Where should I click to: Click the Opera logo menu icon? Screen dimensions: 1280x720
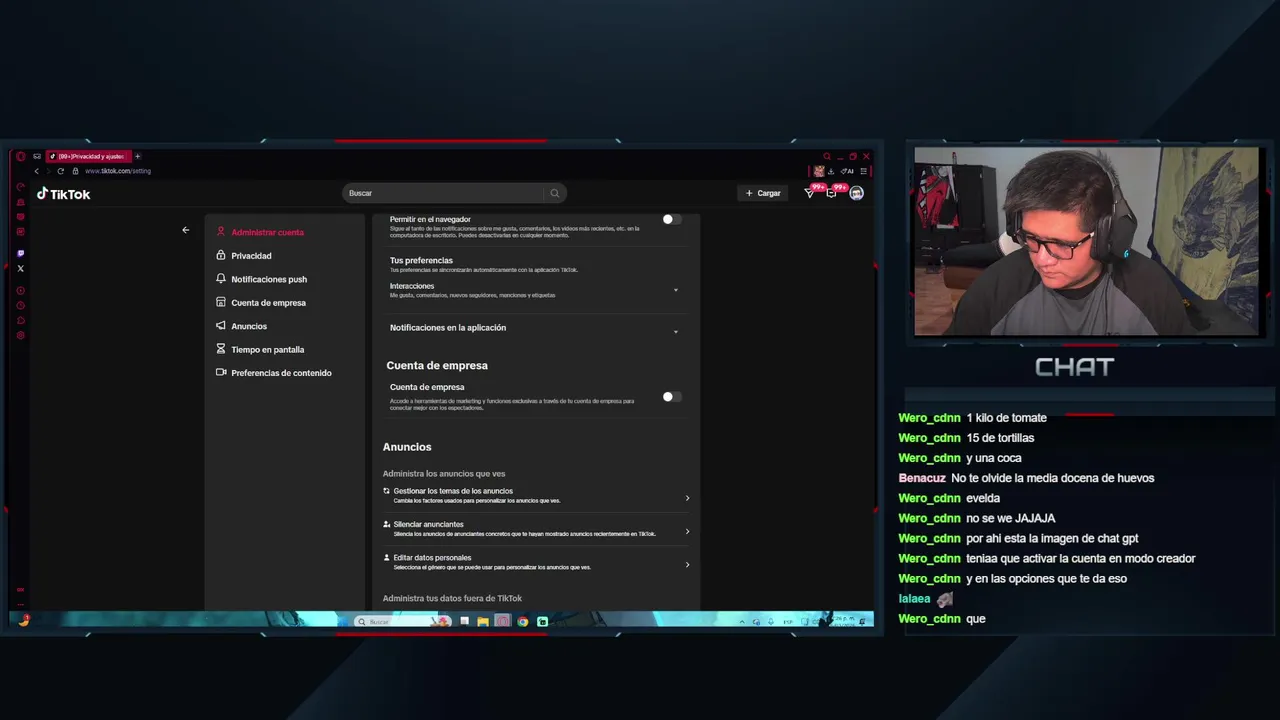coord(21,156)
